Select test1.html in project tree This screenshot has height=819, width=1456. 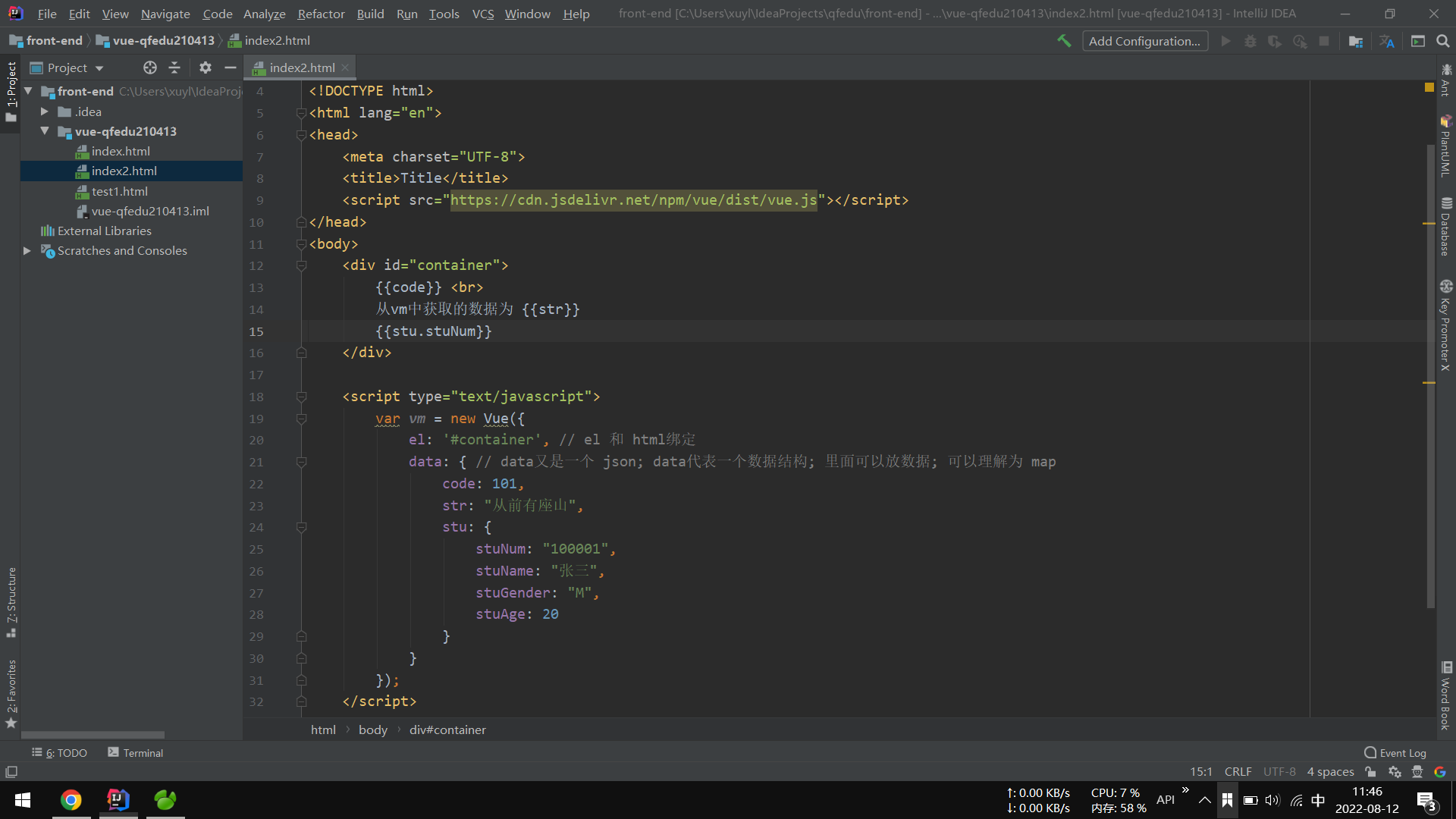120,191
